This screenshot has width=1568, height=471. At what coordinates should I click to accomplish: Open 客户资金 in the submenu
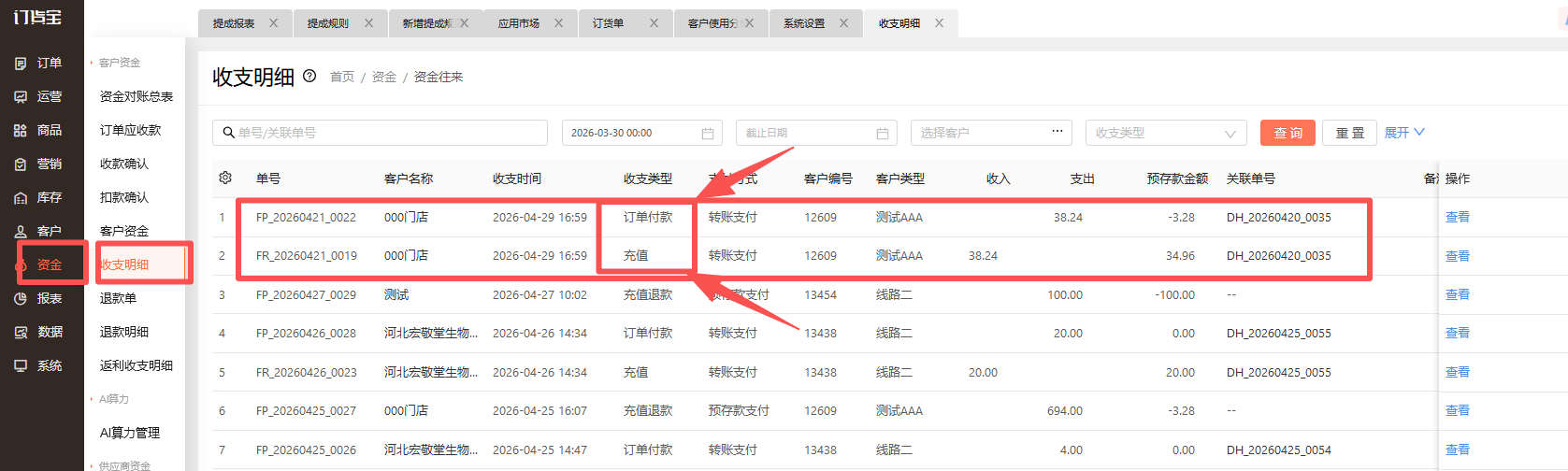coord(124,231)
